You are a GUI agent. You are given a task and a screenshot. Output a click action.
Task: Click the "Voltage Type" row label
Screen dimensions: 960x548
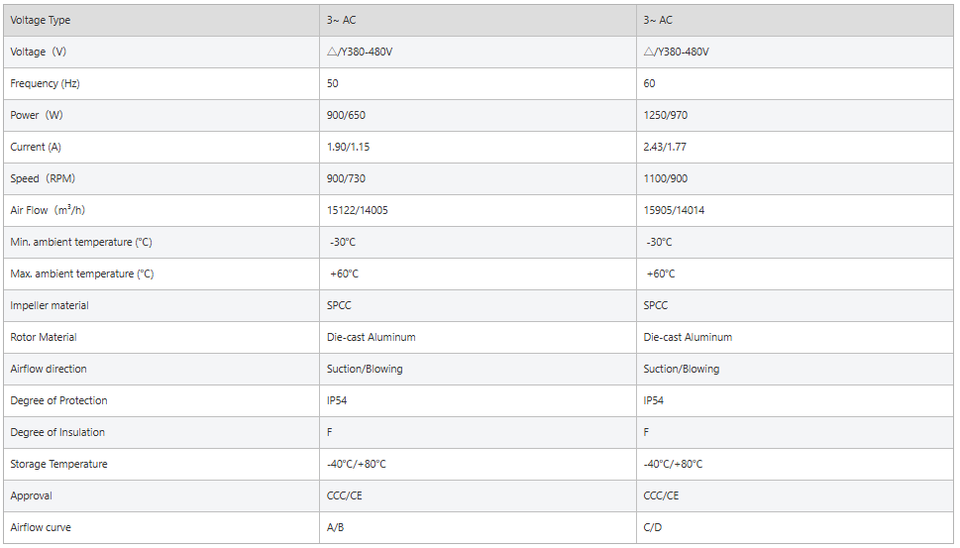pos(40,20)
